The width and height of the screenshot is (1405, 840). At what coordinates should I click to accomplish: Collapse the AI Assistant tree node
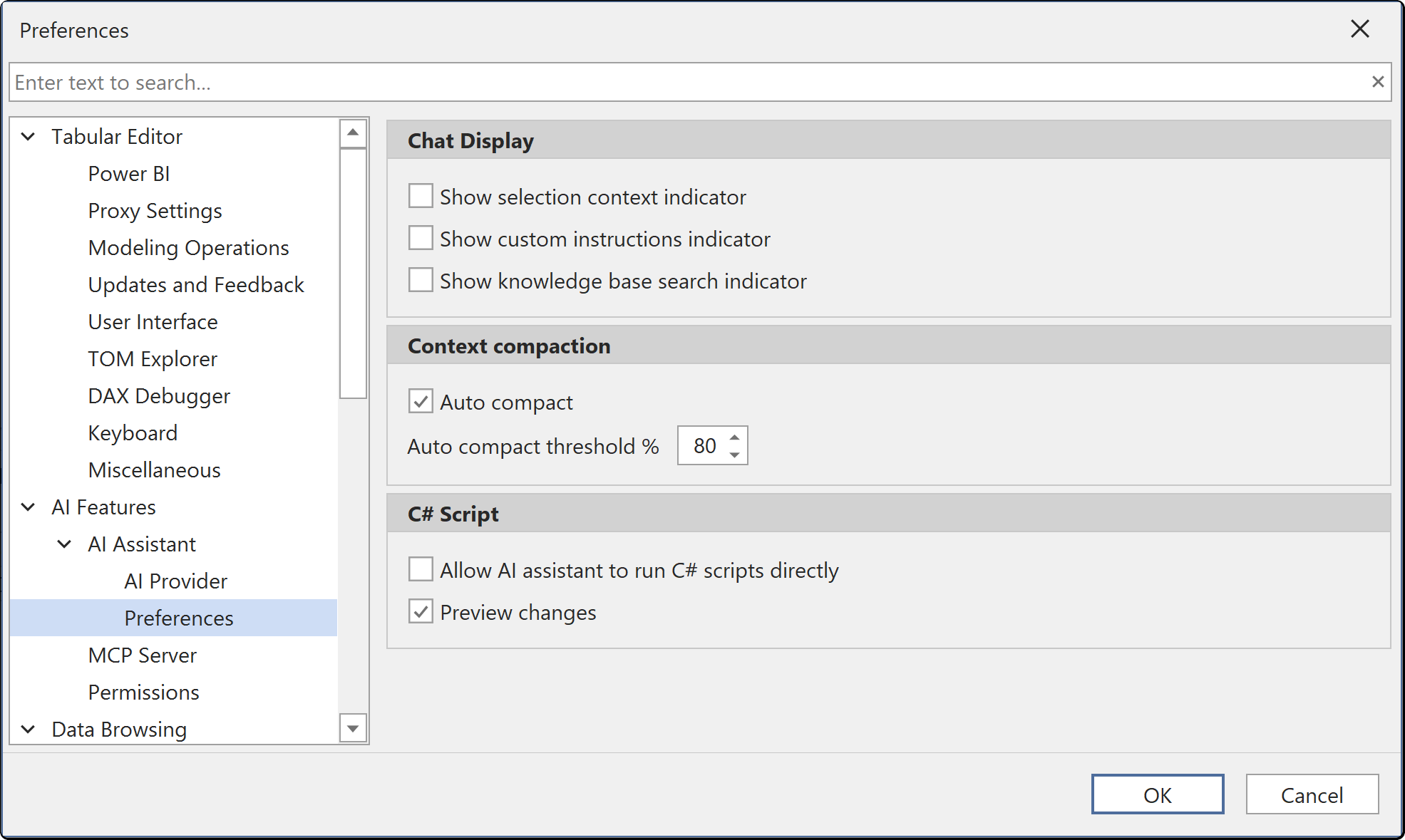tap(64, 544)
